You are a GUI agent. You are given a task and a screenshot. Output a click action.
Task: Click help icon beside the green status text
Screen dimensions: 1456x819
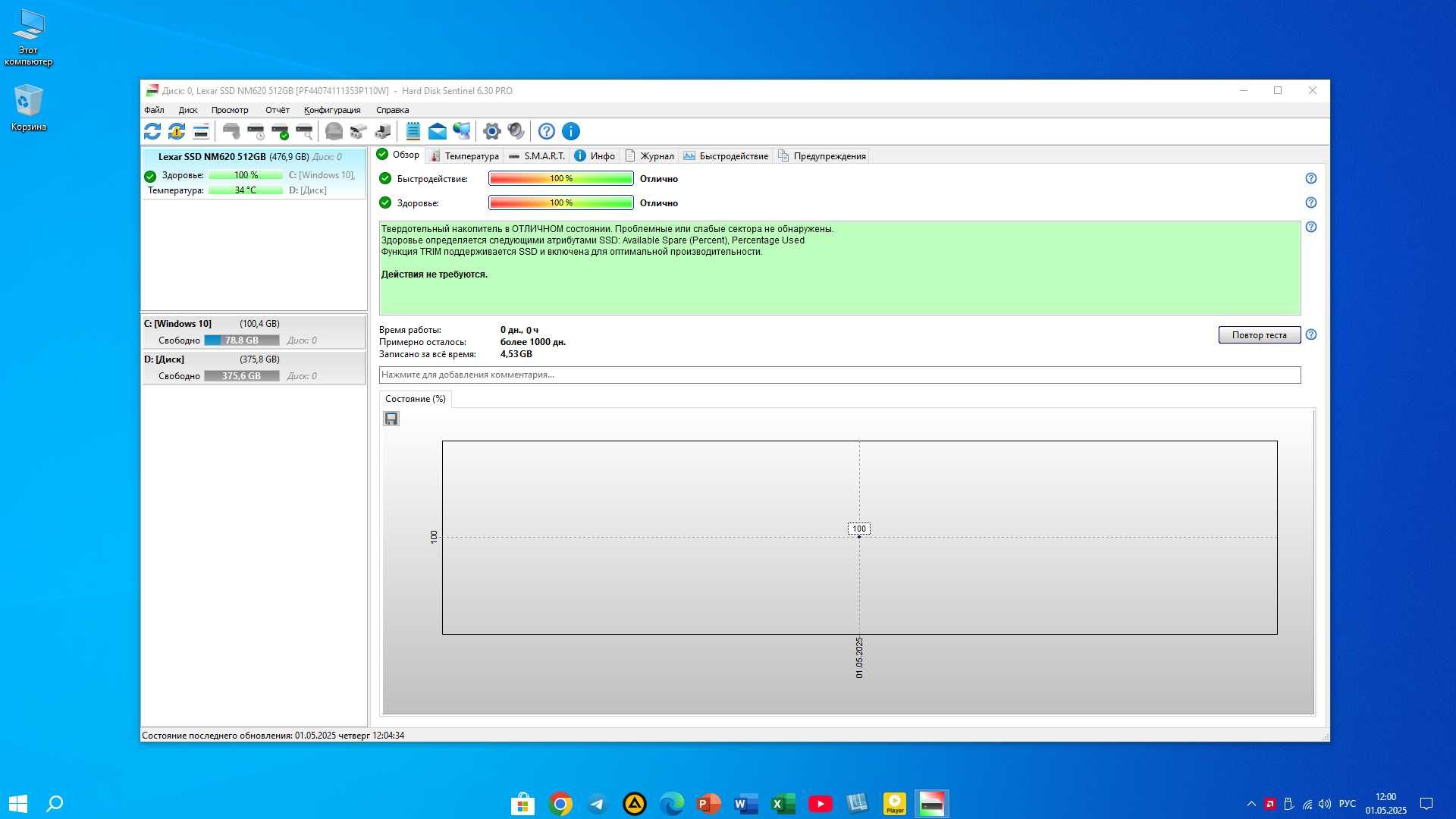[1311, 227]
